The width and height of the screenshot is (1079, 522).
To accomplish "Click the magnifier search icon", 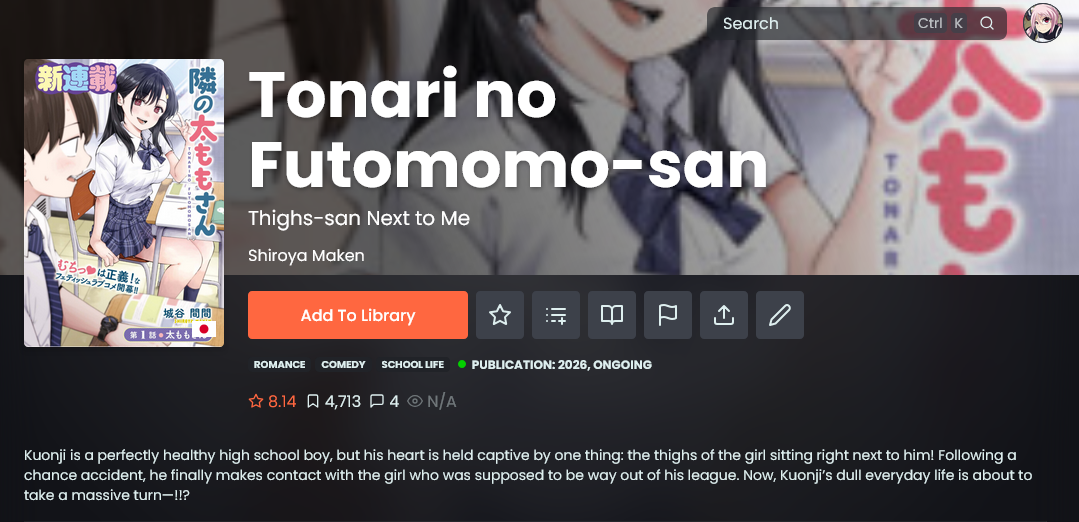I will point(987,23).
